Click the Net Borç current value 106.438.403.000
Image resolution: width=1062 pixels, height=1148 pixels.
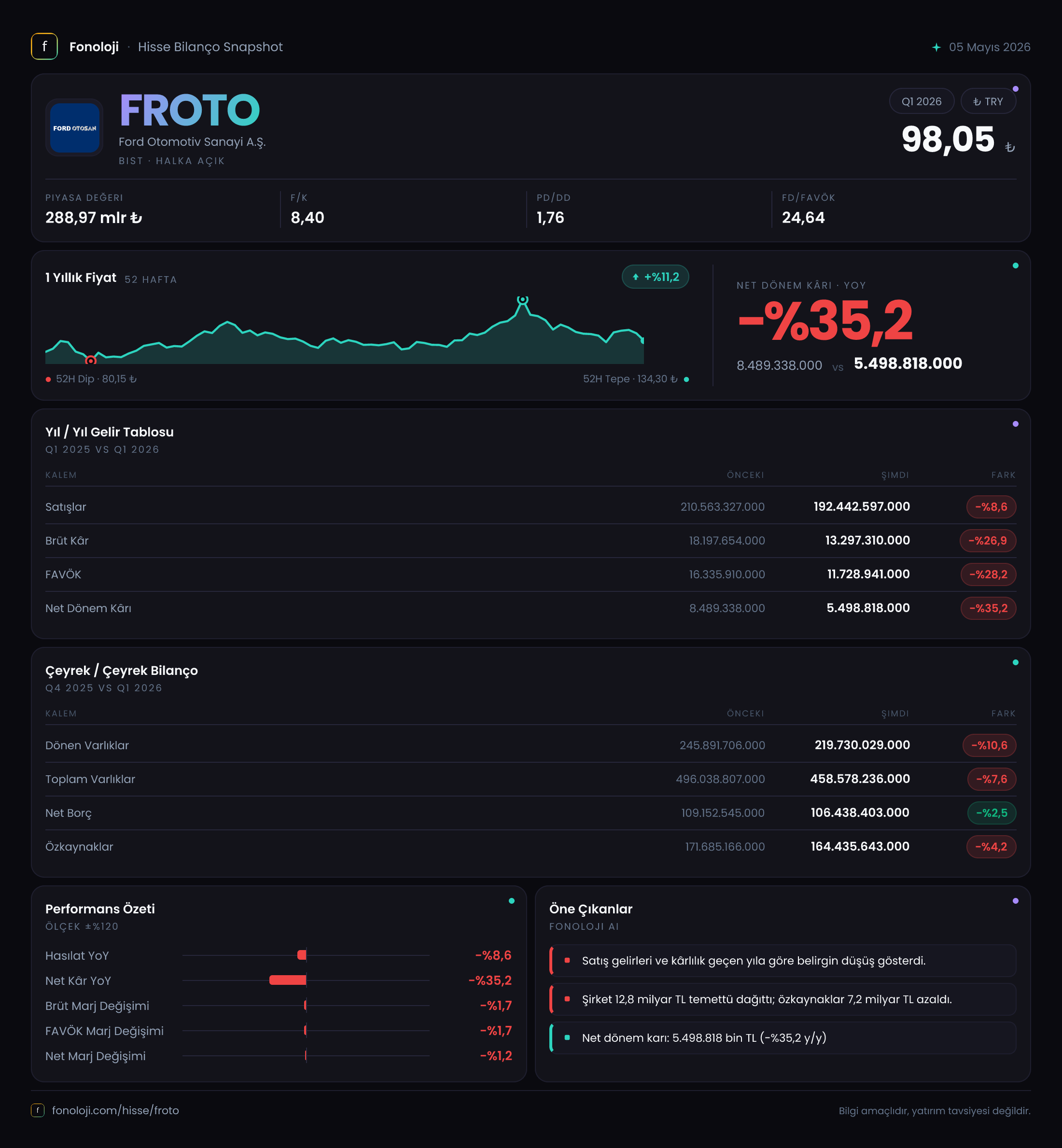point(860,813)
